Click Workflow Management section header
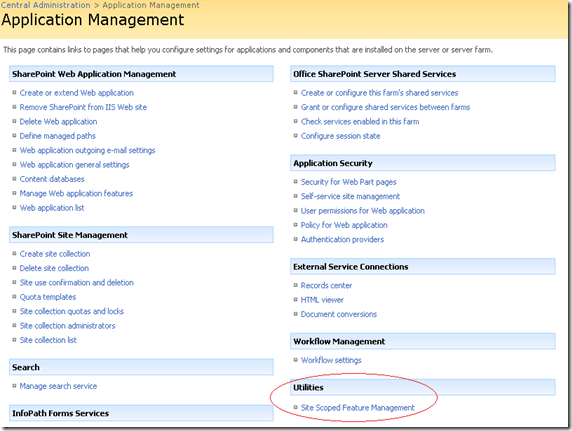This screenshot has width=572, height=431. pos(423,341)
